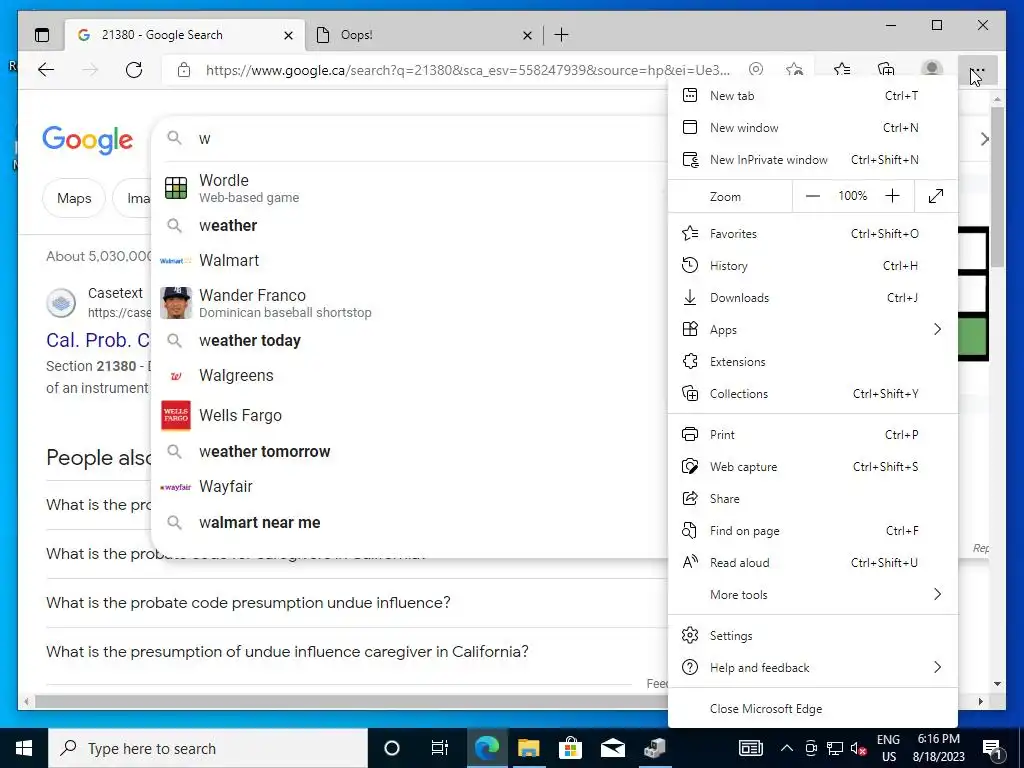Open Microsoft Store taskbar icon
Viewport: 1024px width, 768px height.
click(570, 748)
